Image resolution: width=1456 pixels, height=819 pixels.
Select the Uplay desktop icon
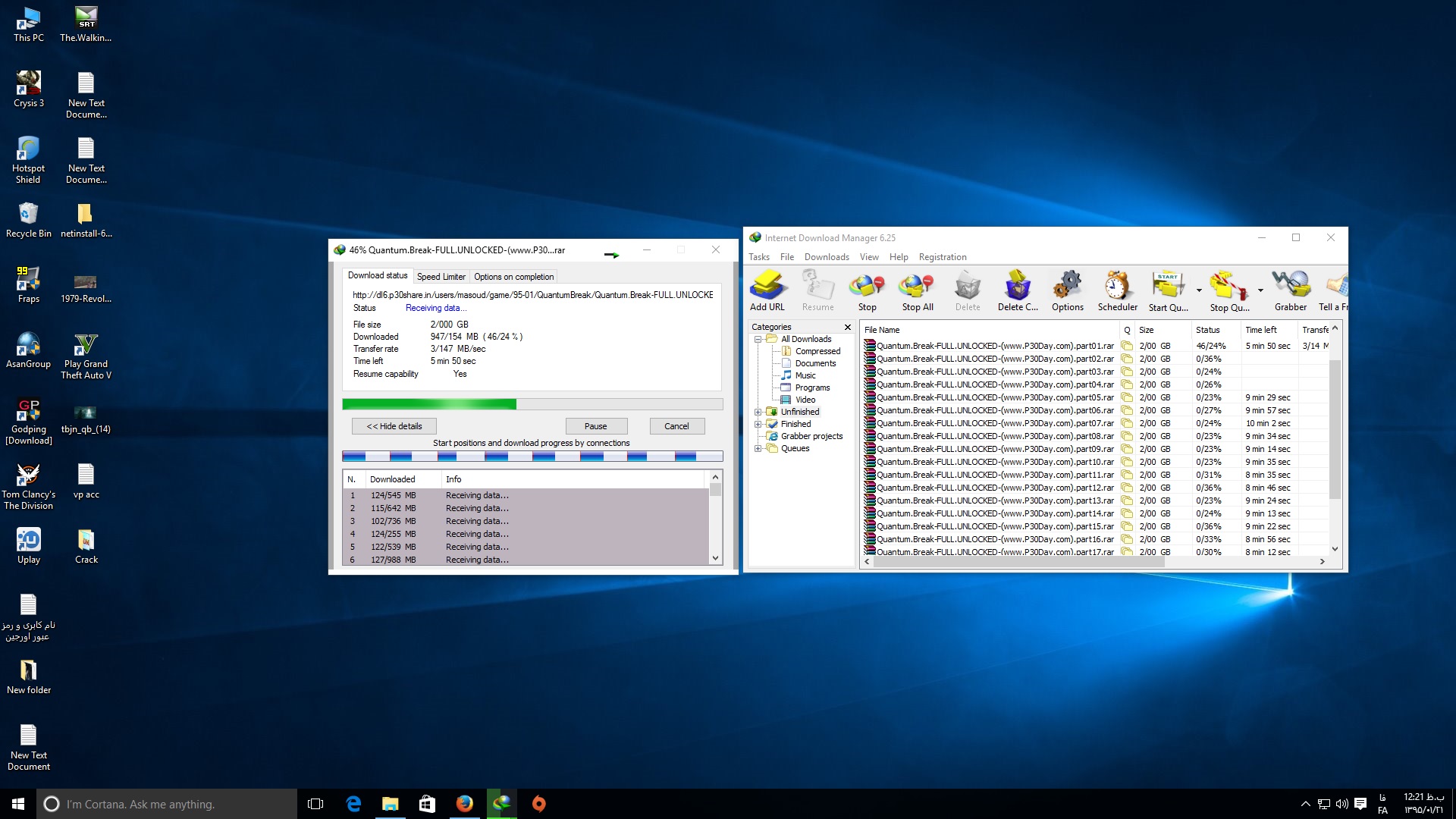click(x=29, y=546)
